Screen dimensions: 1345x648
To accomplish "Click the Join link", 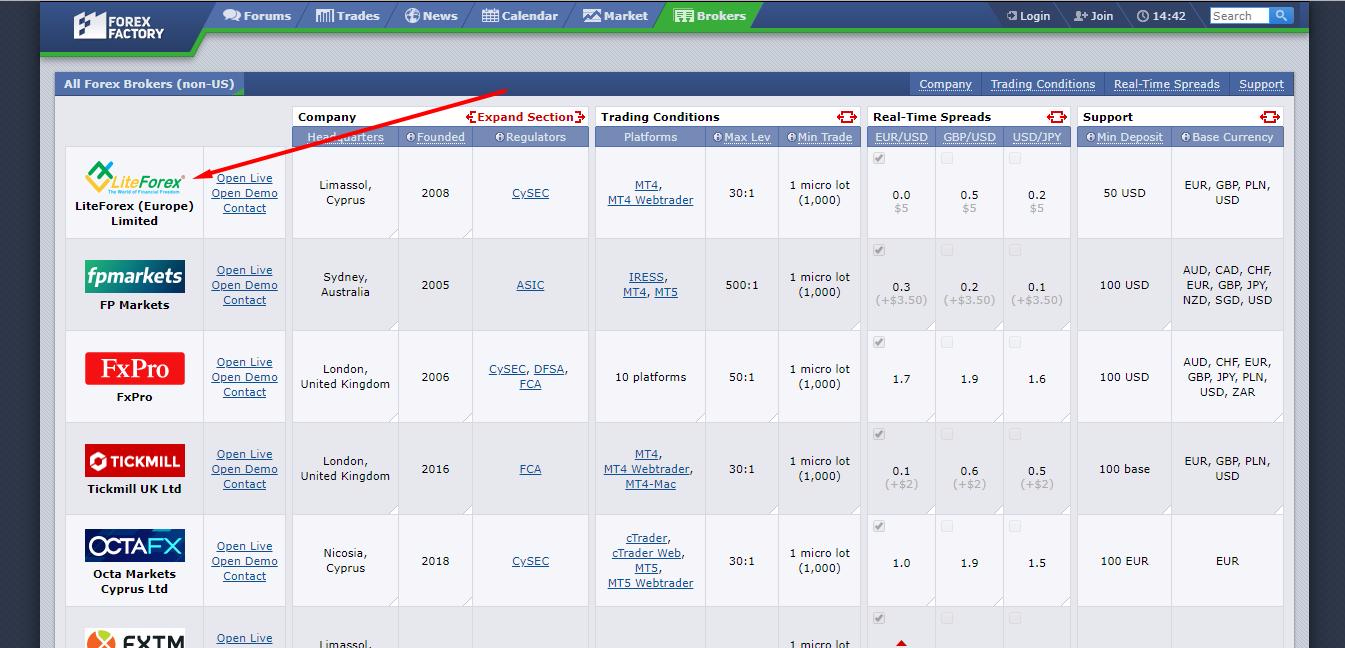I will tap(1093, 16).
